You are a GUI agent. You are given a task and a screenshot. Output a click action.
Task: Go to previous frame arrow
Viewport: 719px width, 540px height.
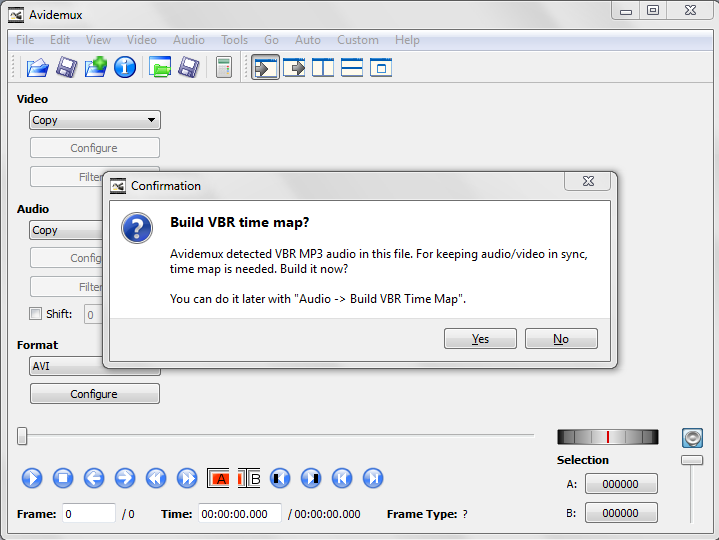pos(94,478)
